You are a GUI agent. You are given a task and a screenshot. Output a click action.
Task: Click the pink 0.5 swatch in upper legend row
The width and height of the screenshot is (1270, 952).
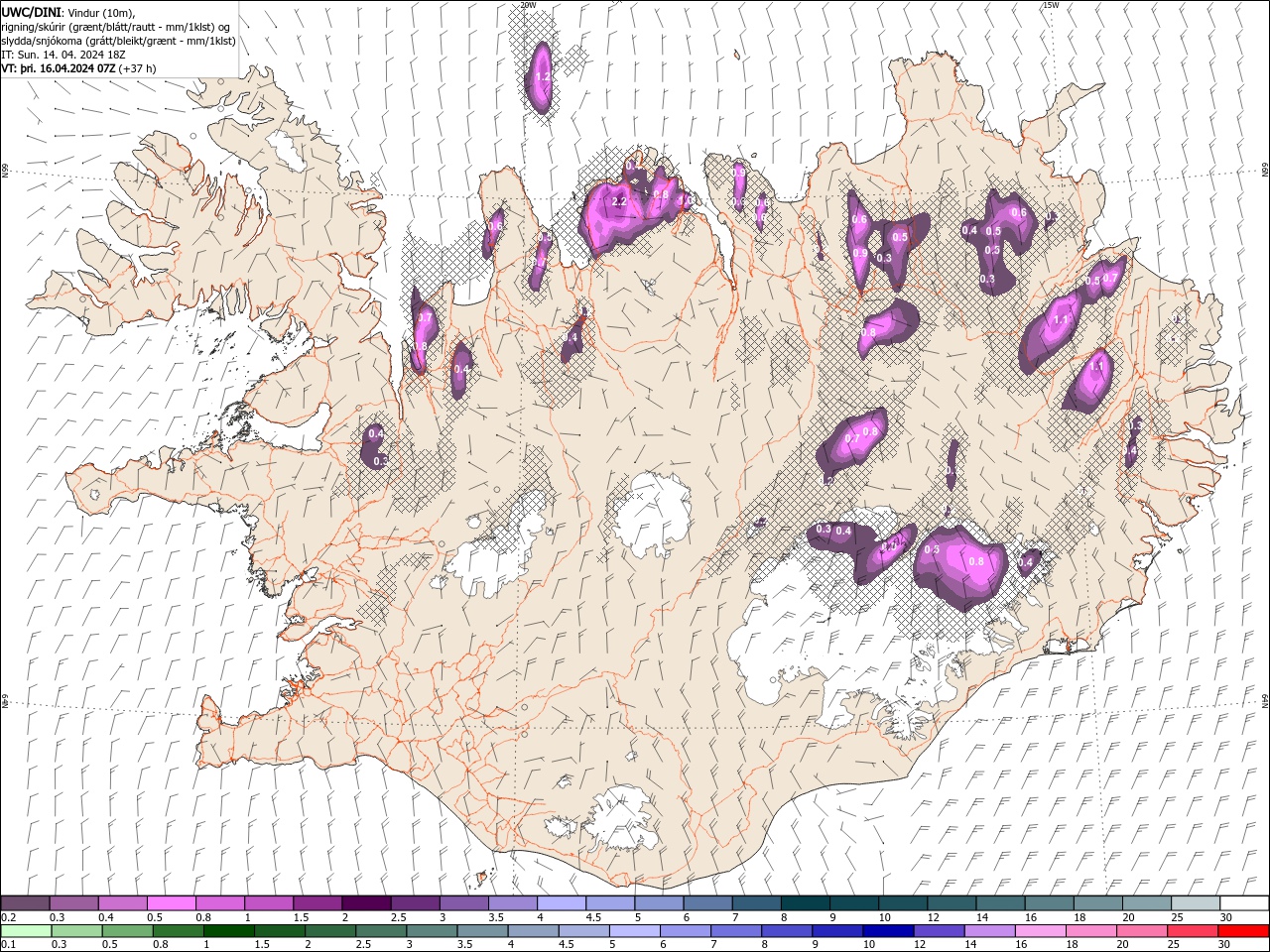pyautogui.click(x=171, y=903)
